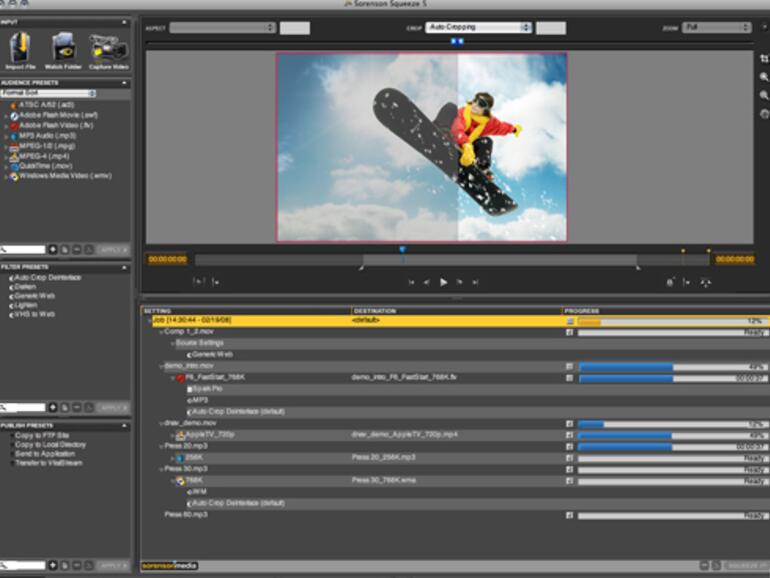The image size is (770, 578).
Task: Click the Capture Video camera icon
Action: (x=107, y=49)
